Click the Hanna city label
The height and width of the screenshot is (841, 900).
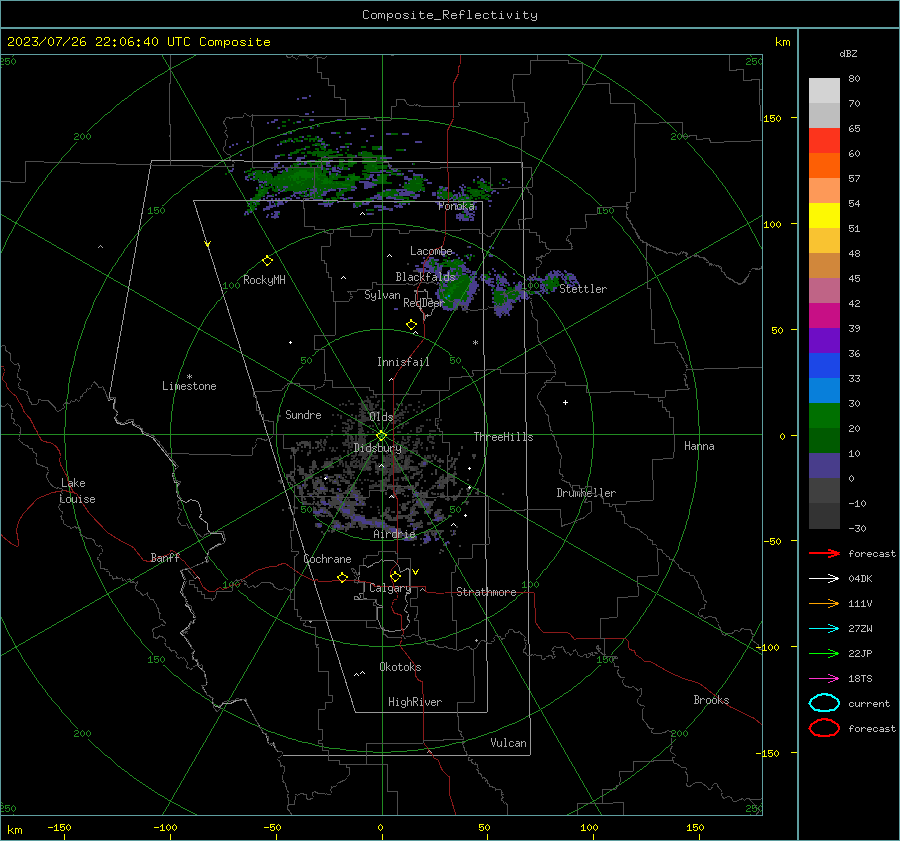click(x=699, y=446)
